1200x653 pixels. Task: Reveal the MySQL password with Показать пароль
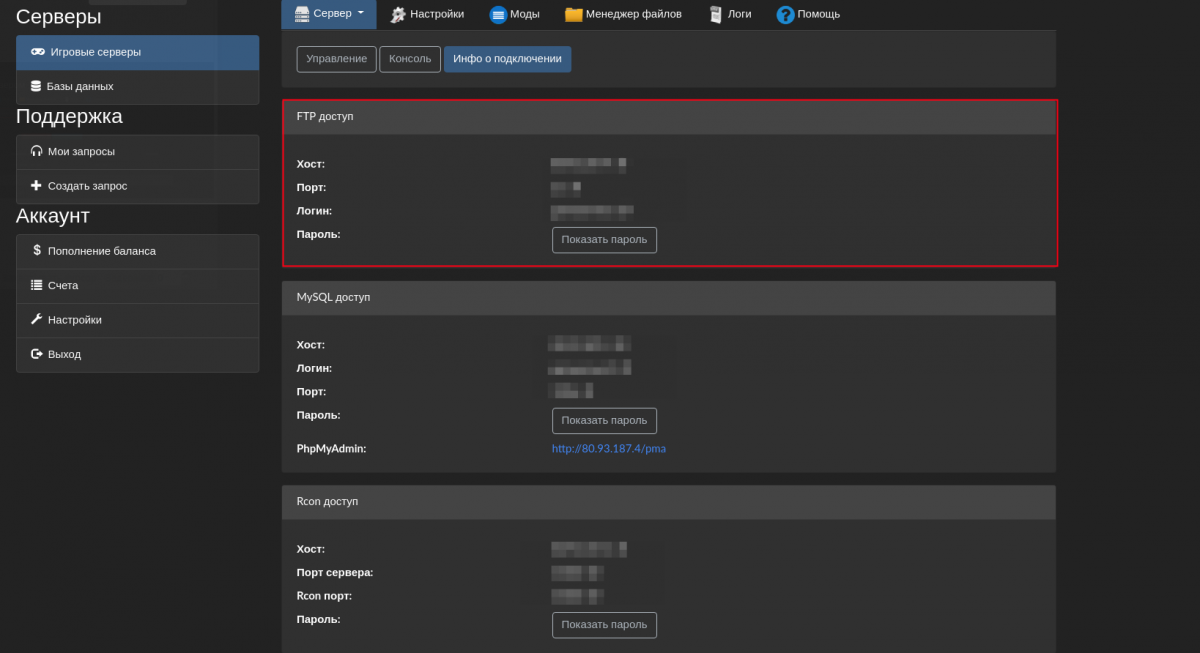click(x=604, y=421)
